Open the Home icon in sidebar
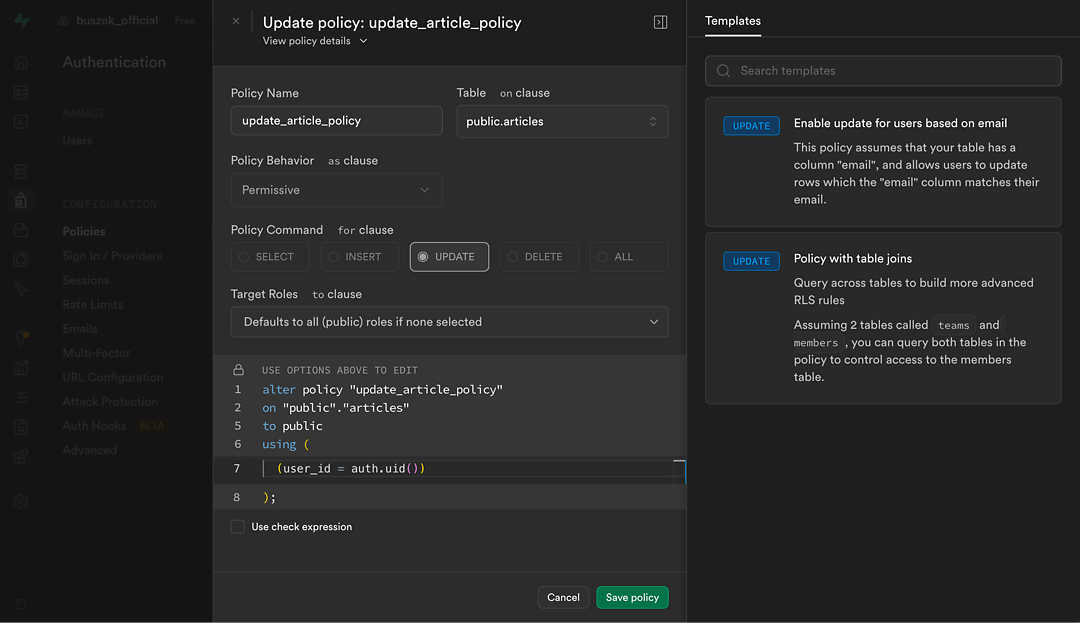The height and width of the screenshot is (623, 1080). (x=21, y=63)
